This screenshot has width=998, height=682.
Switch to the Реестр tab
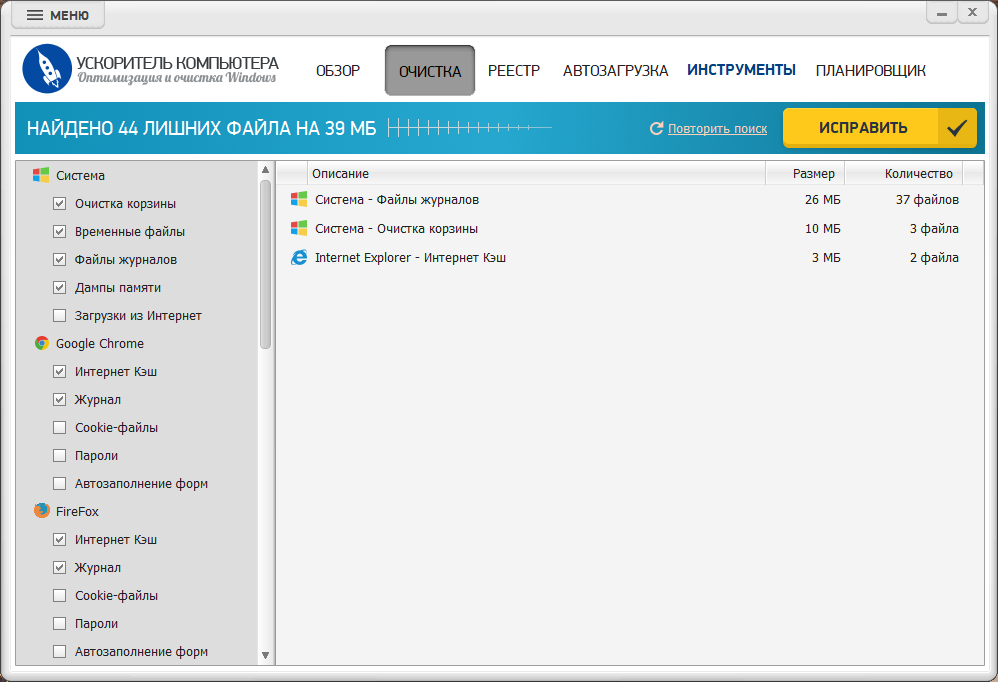[x=514, y=71]
